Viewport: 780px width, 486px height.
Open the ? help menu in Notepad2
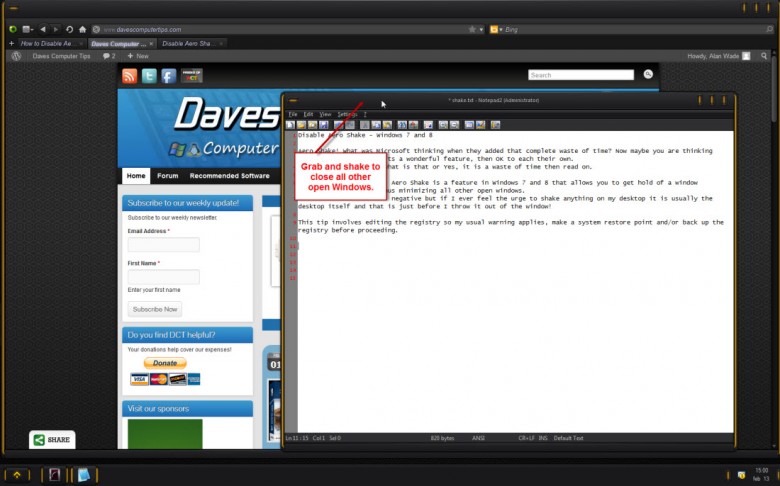tap(365, 114)
